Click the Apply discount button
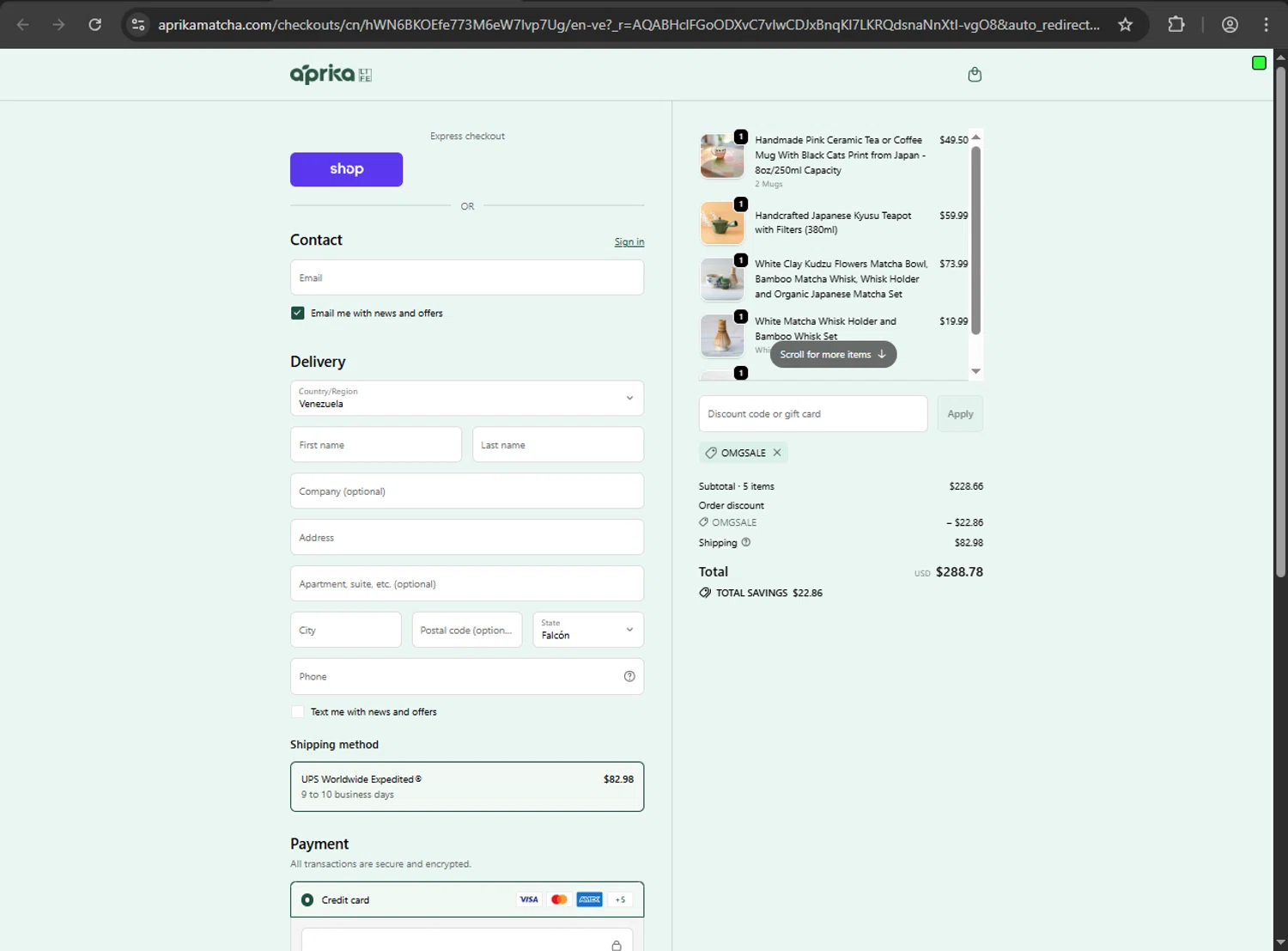 (x=960, y=414)
